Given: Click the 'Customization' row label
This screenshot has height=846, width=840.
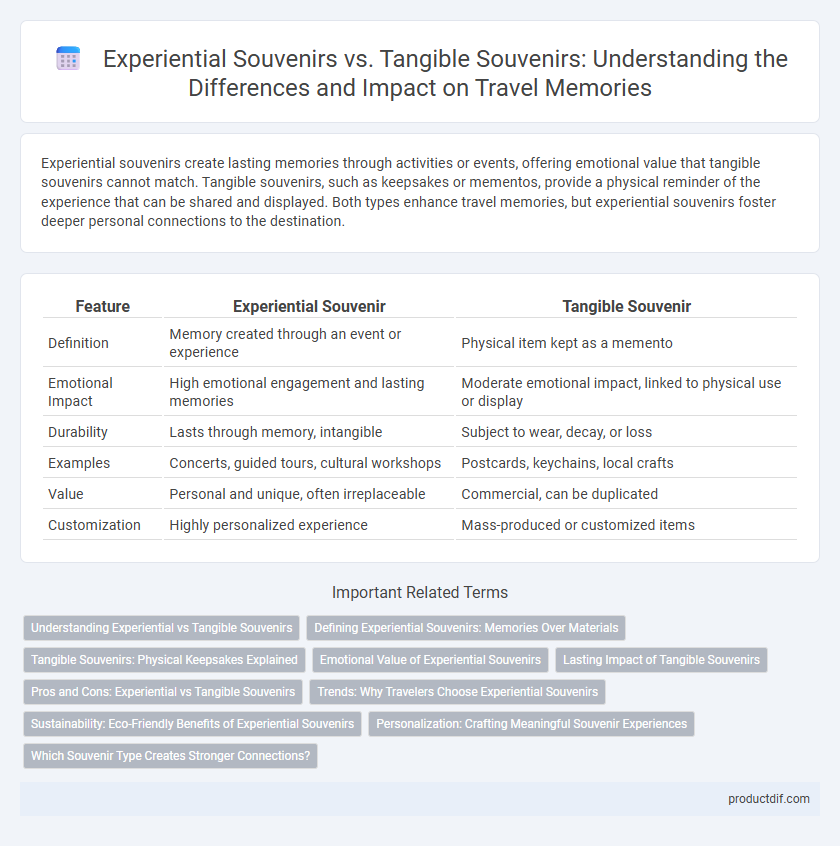Looking at the screenshot, I should click(94, 525).
